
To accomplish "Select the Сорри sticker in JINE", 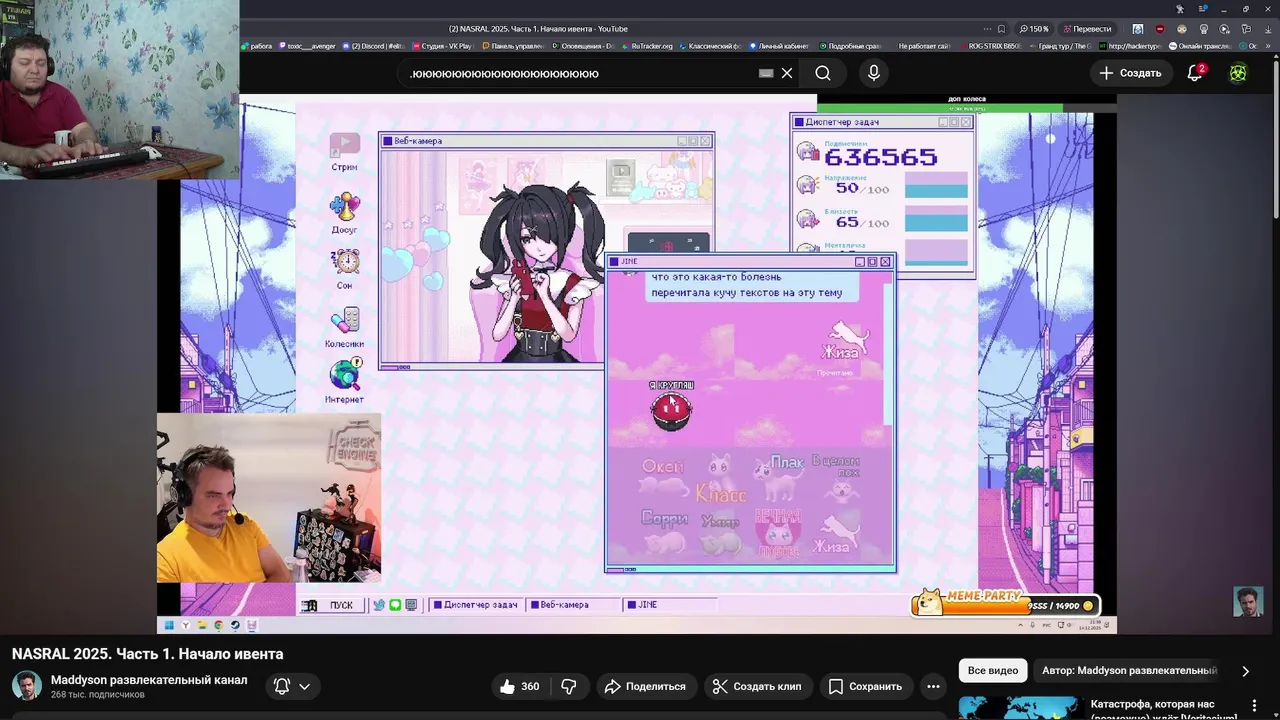I will tap(664, 531).
